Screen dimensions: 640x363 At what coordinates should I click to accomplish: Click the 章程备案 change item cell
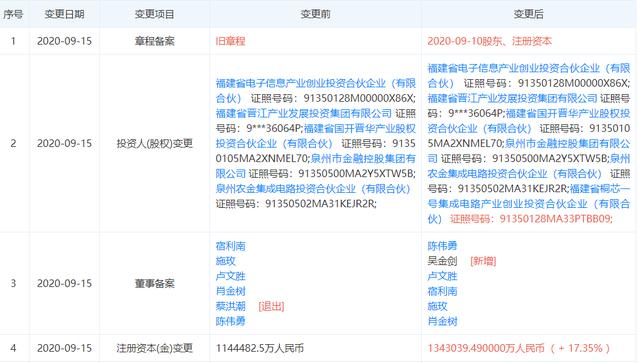(x=154, y=41)
